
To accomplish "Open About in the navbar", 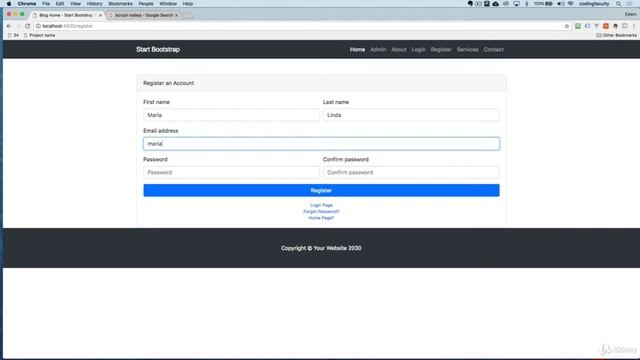I will 399,49.
